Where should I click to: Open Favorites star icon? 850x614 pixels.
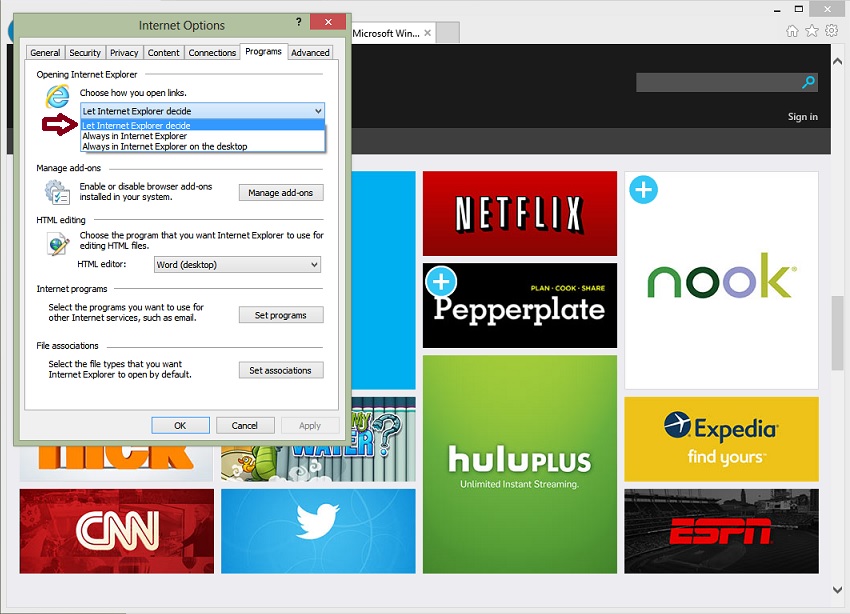812,31
